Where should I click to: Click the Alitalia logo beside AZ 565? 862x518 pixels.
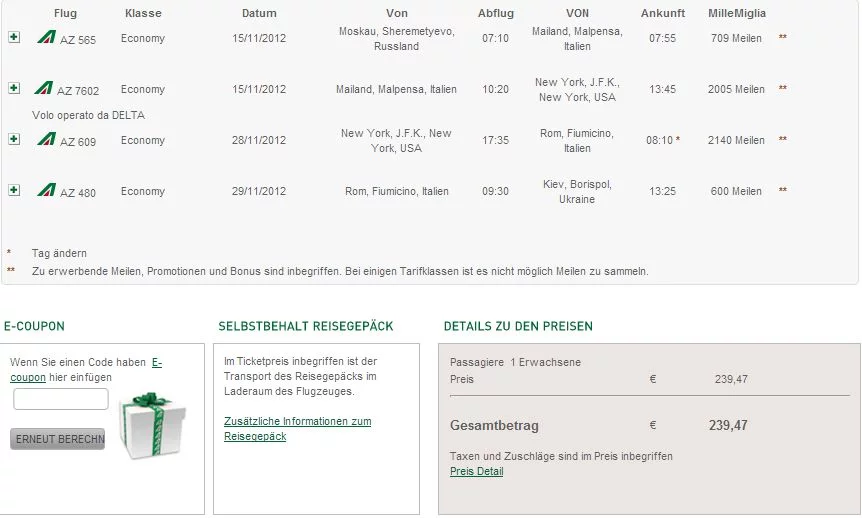47,37
